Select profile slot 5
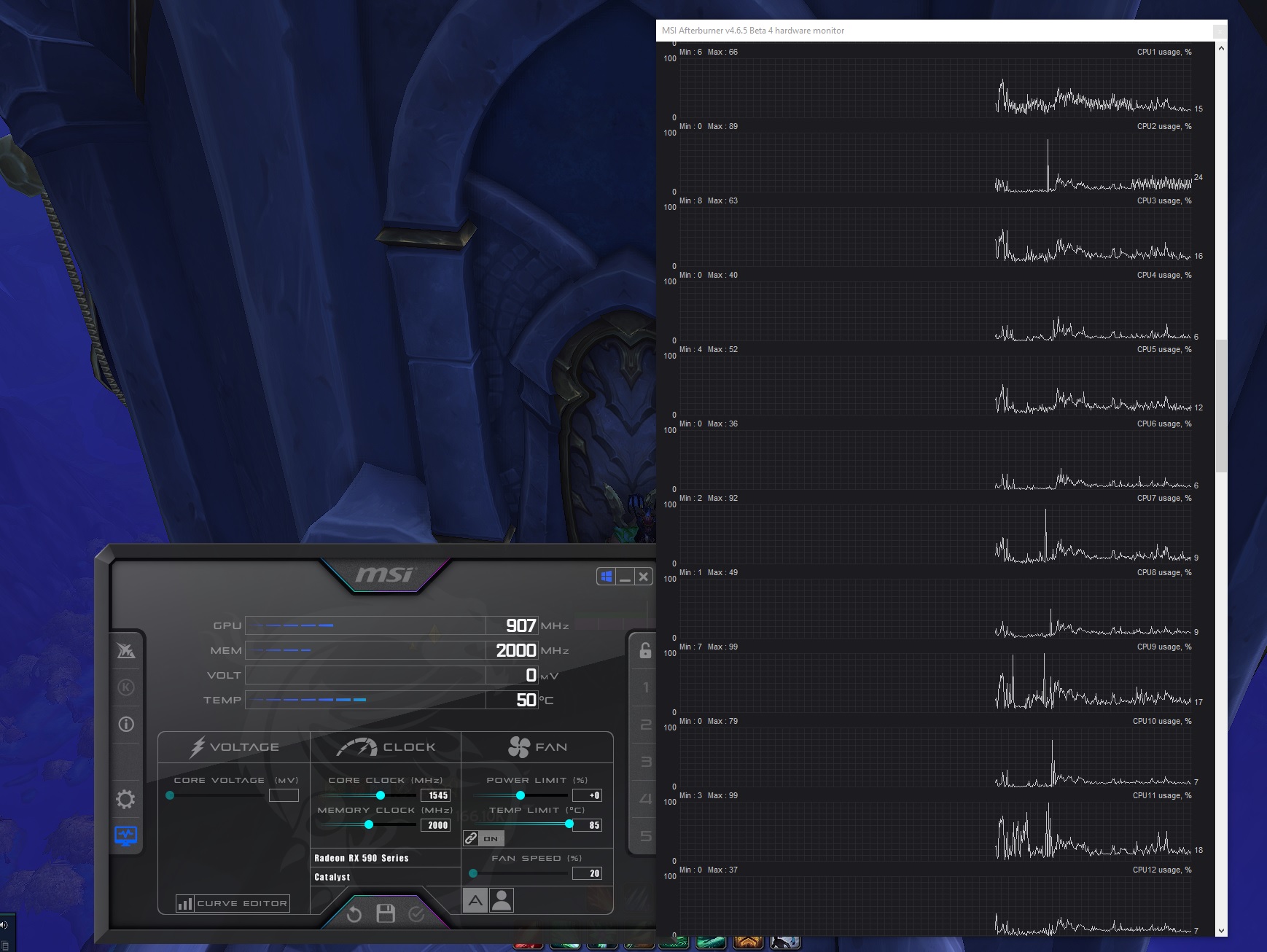This screenshot has height=952, width=1267. pyautogui.click(x=645, y=836)
